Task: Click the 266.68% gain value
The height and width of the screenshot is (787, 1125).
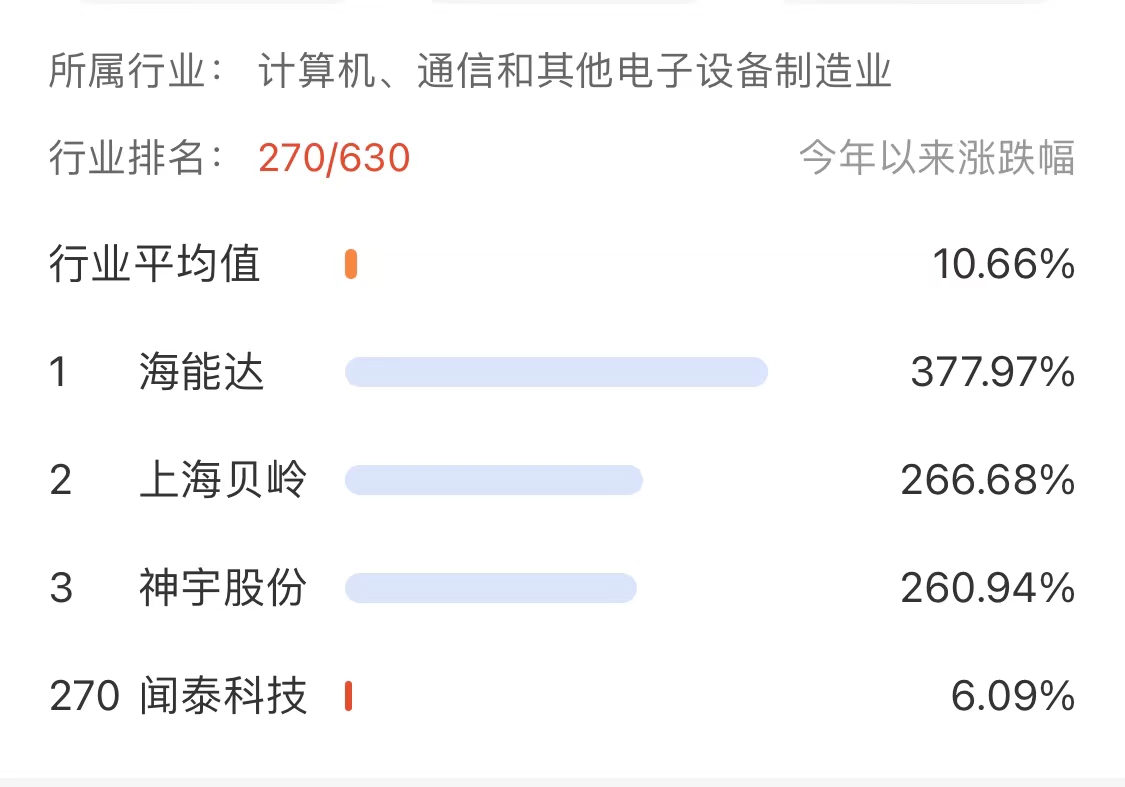Action: click(x=988, y=480)
